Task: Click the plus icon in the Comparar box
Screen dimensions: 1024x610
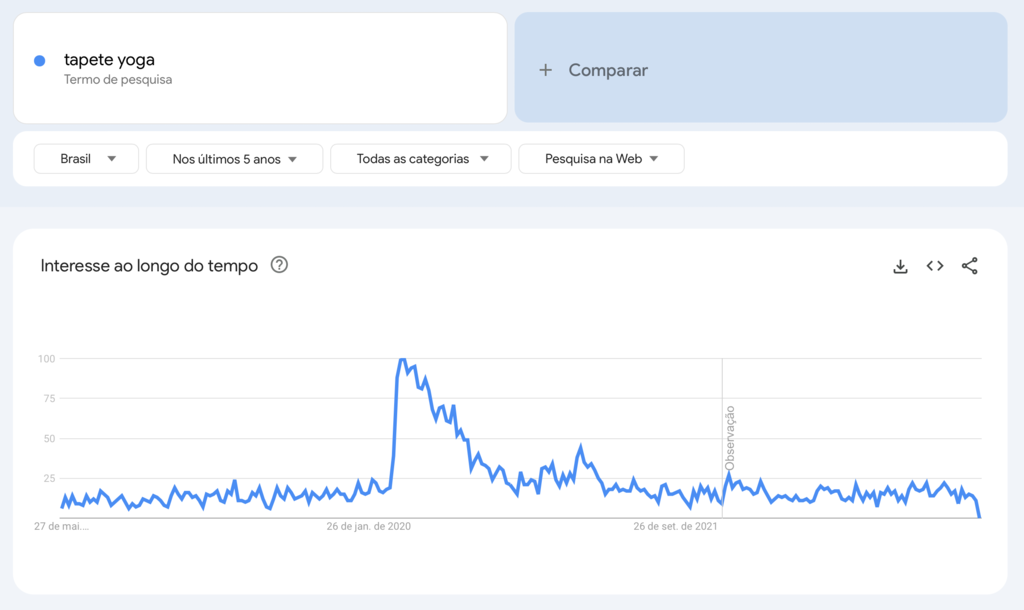Action: coord(545,70)
